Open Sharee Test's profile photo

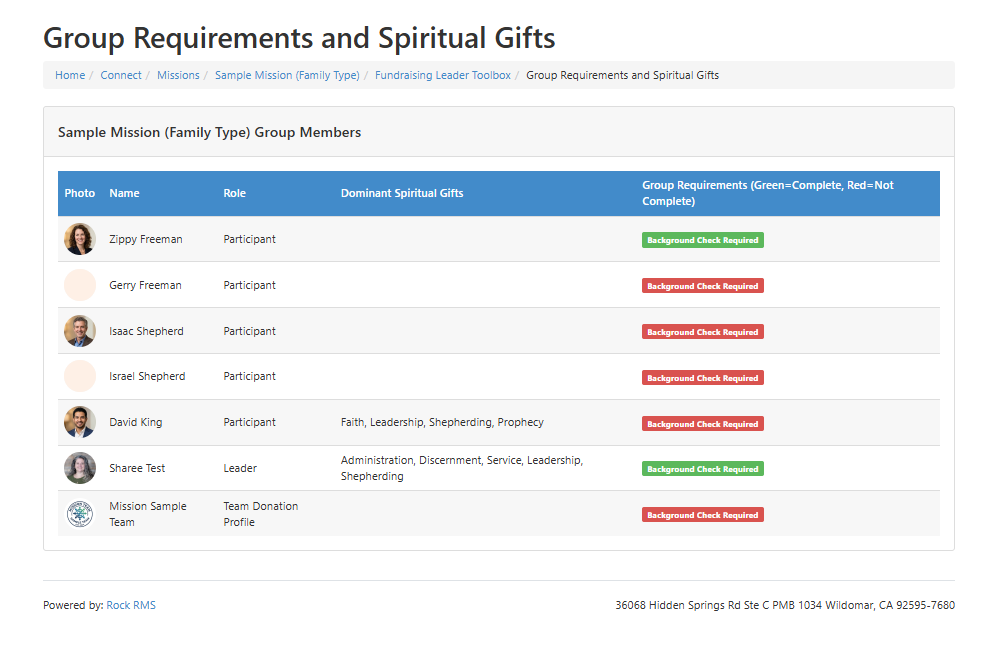[80, 468]
